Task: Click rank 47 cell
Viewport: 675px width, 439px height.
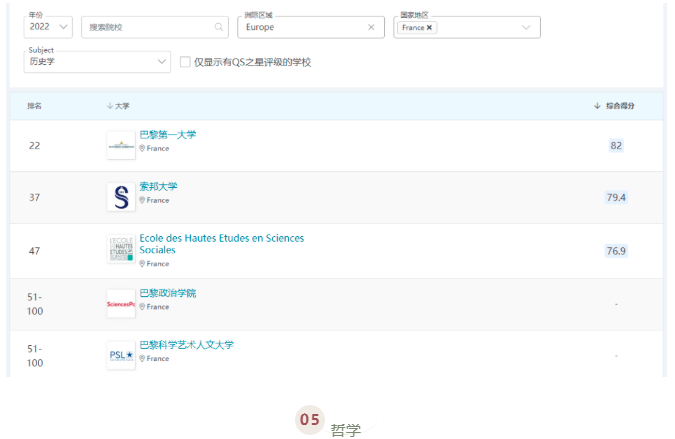Action: (34, 251)
